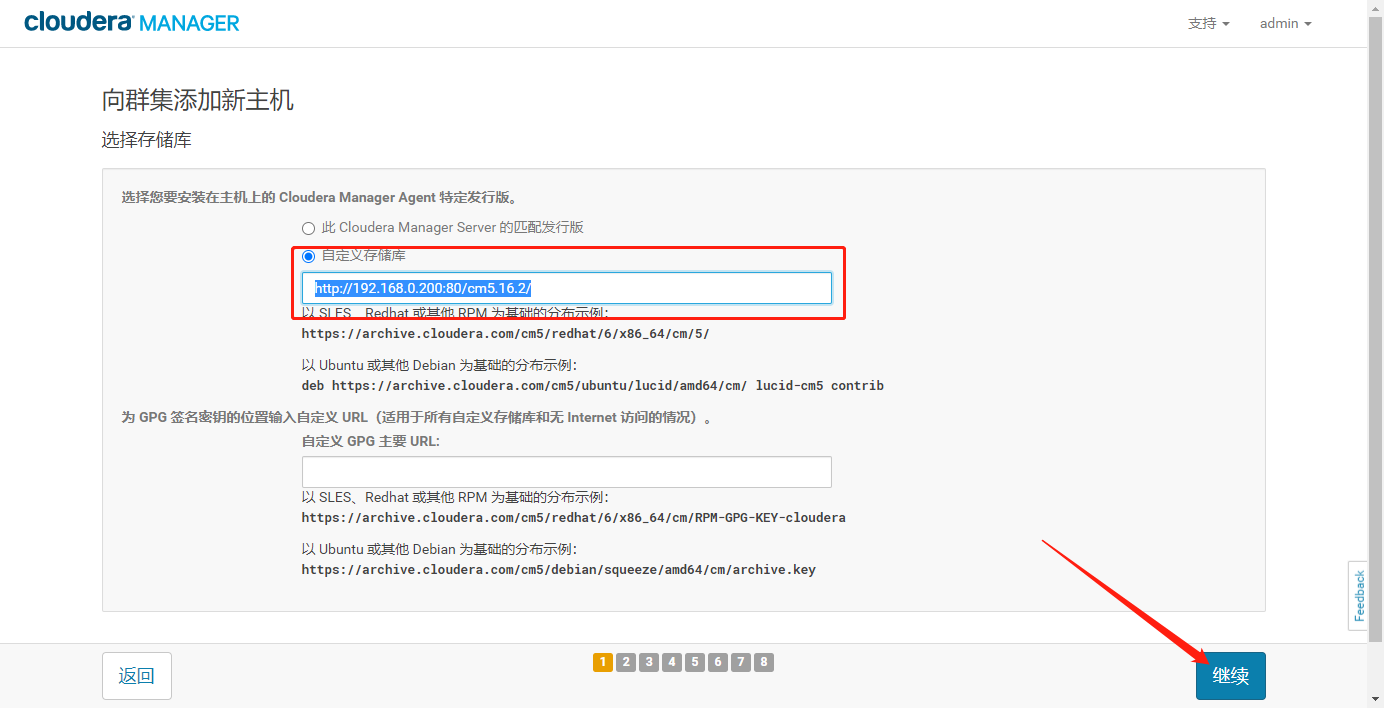Go to wizard step 3
This screenshot has height=708, width=1384.
pyautogui.click(x=649, y=662)
